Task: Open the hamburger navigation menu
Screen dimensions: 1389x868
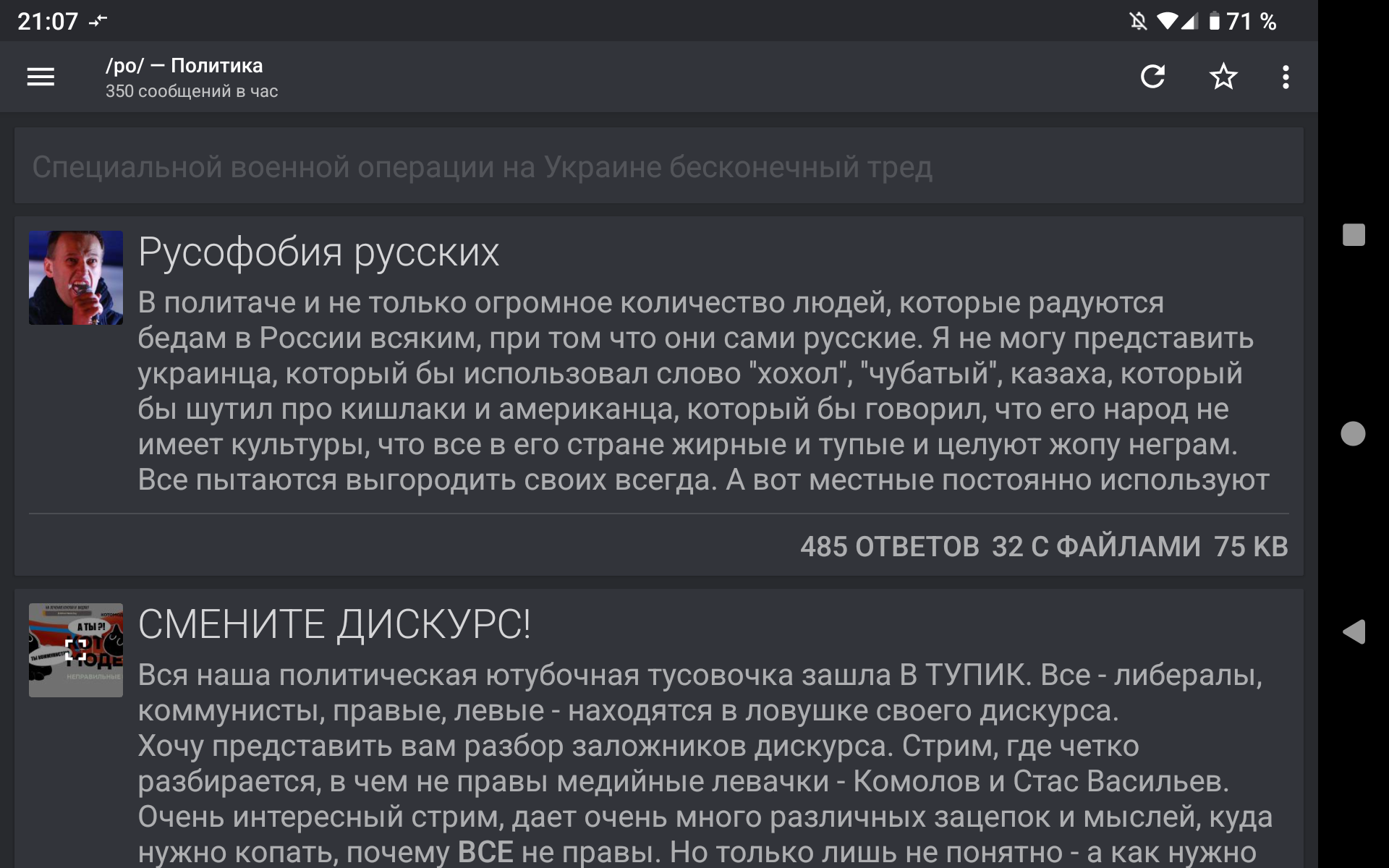Action: pyautogui.click(x=41, y=77)
